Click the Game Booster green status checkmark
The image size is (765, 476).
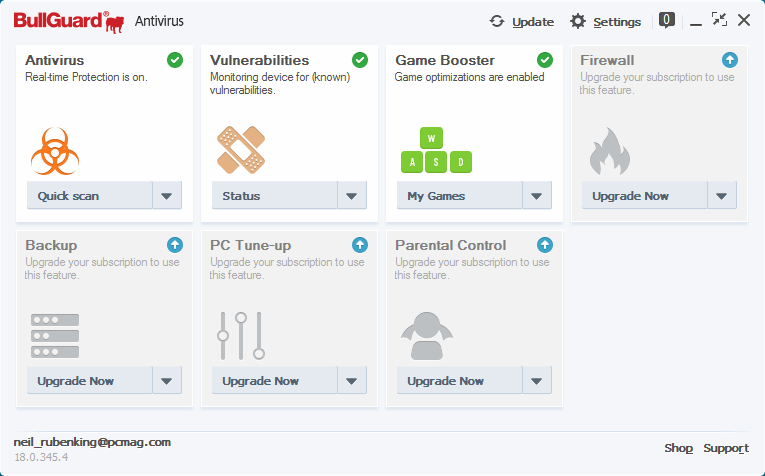(545, 60)
